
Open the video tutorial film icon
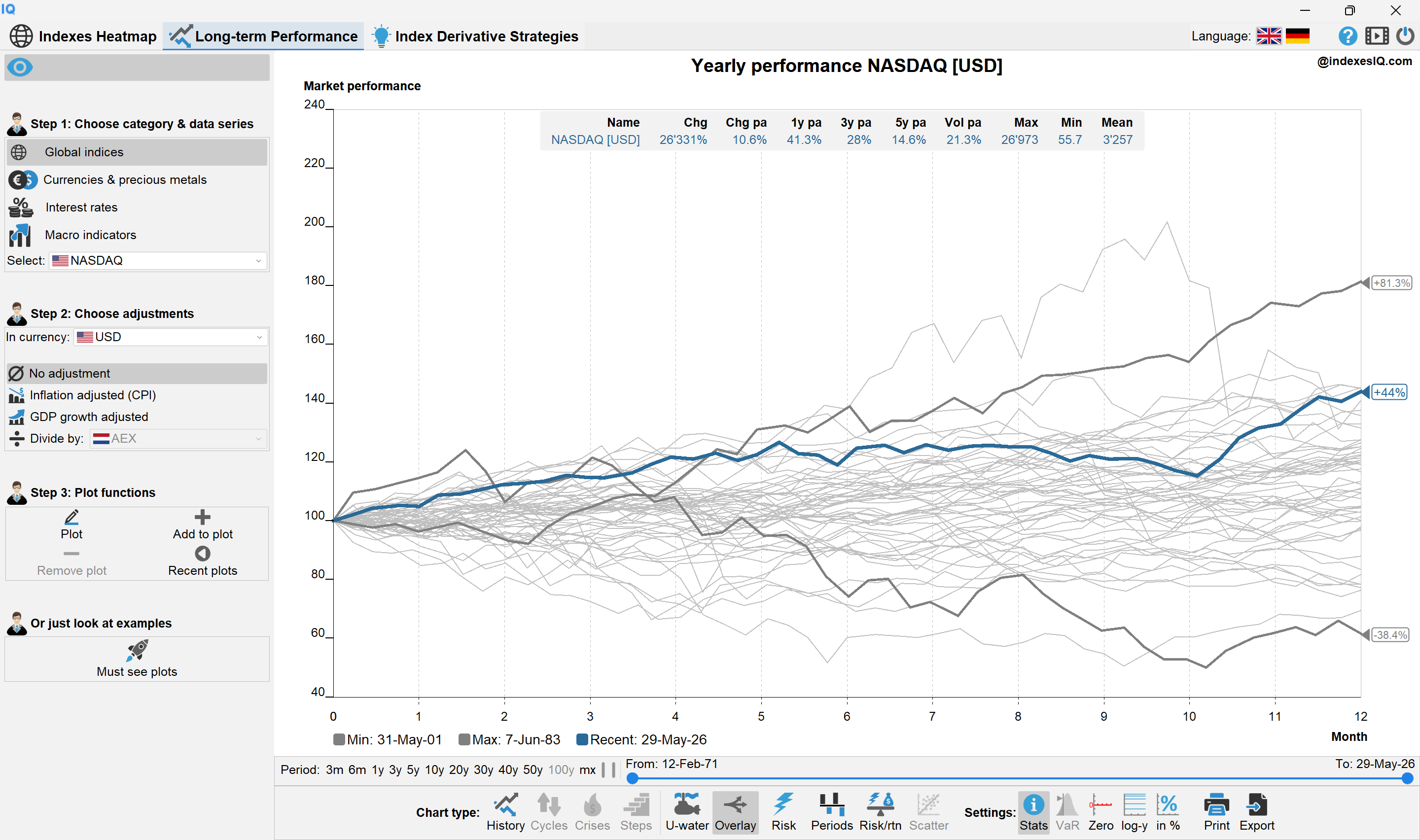tap(1377, 36)
